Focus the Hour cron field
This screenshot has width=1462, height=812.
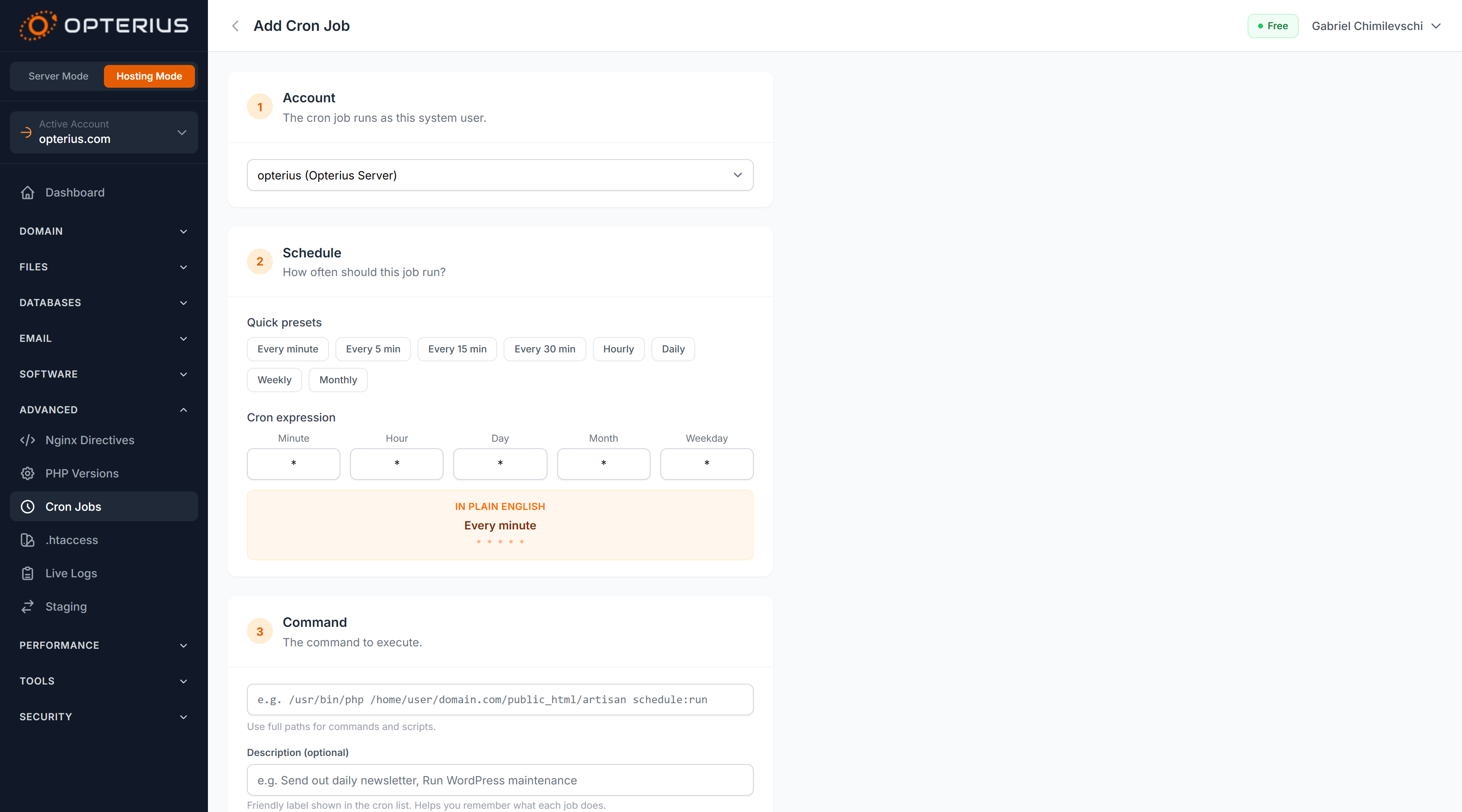[x=397, y=464]
